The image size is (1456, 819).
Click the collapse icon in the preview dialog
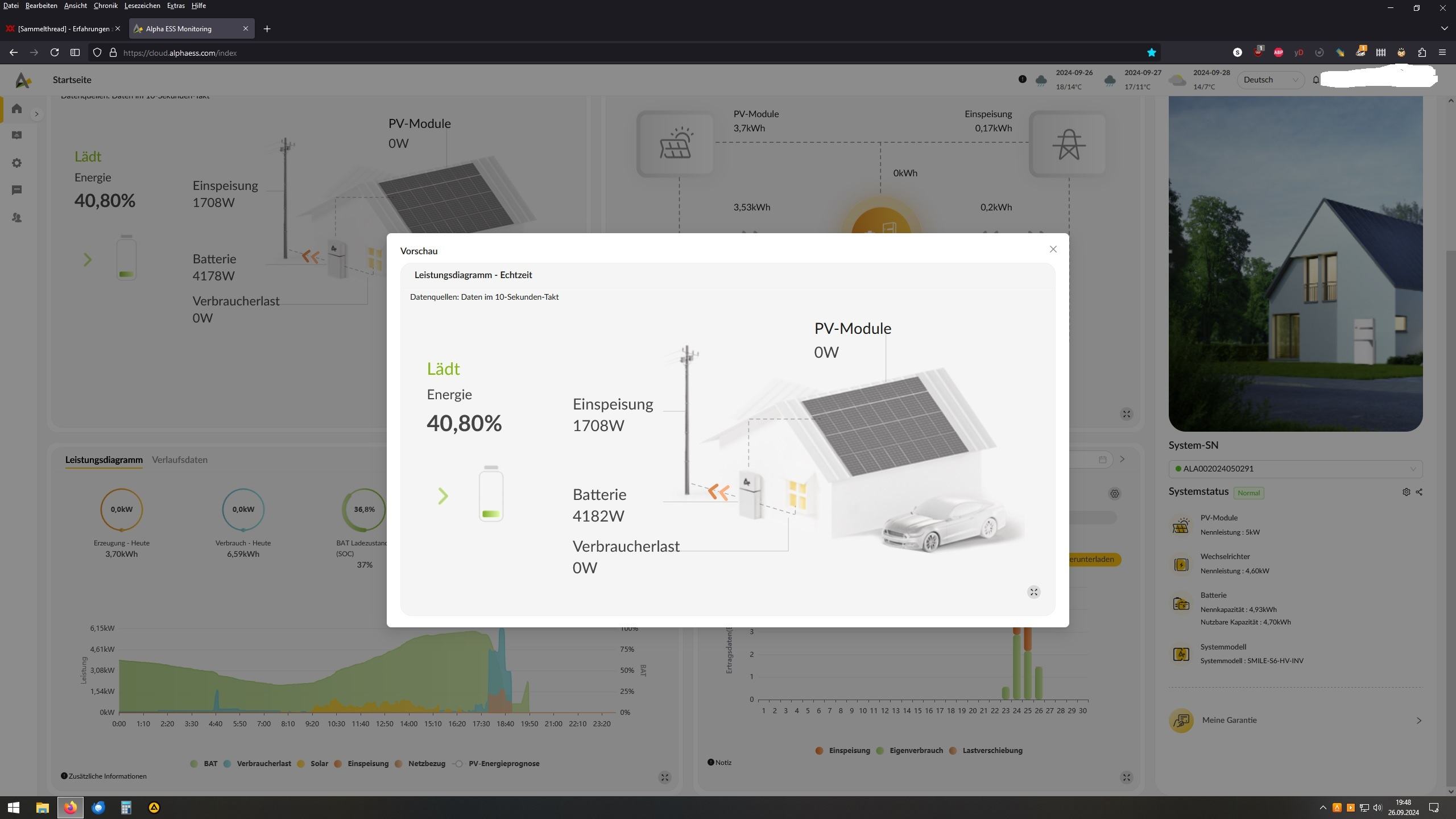[x=1033, y=592]
